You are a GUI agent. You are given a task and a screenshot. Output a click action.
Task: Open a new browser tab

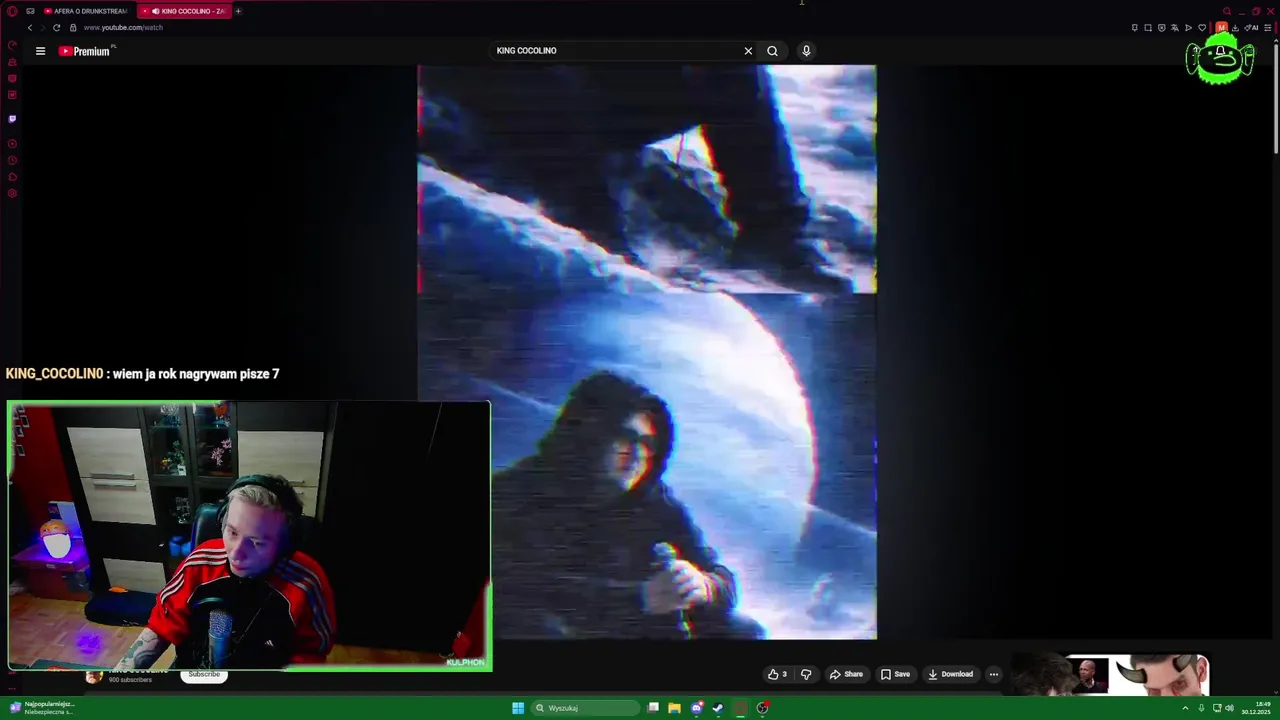point(238,11)
